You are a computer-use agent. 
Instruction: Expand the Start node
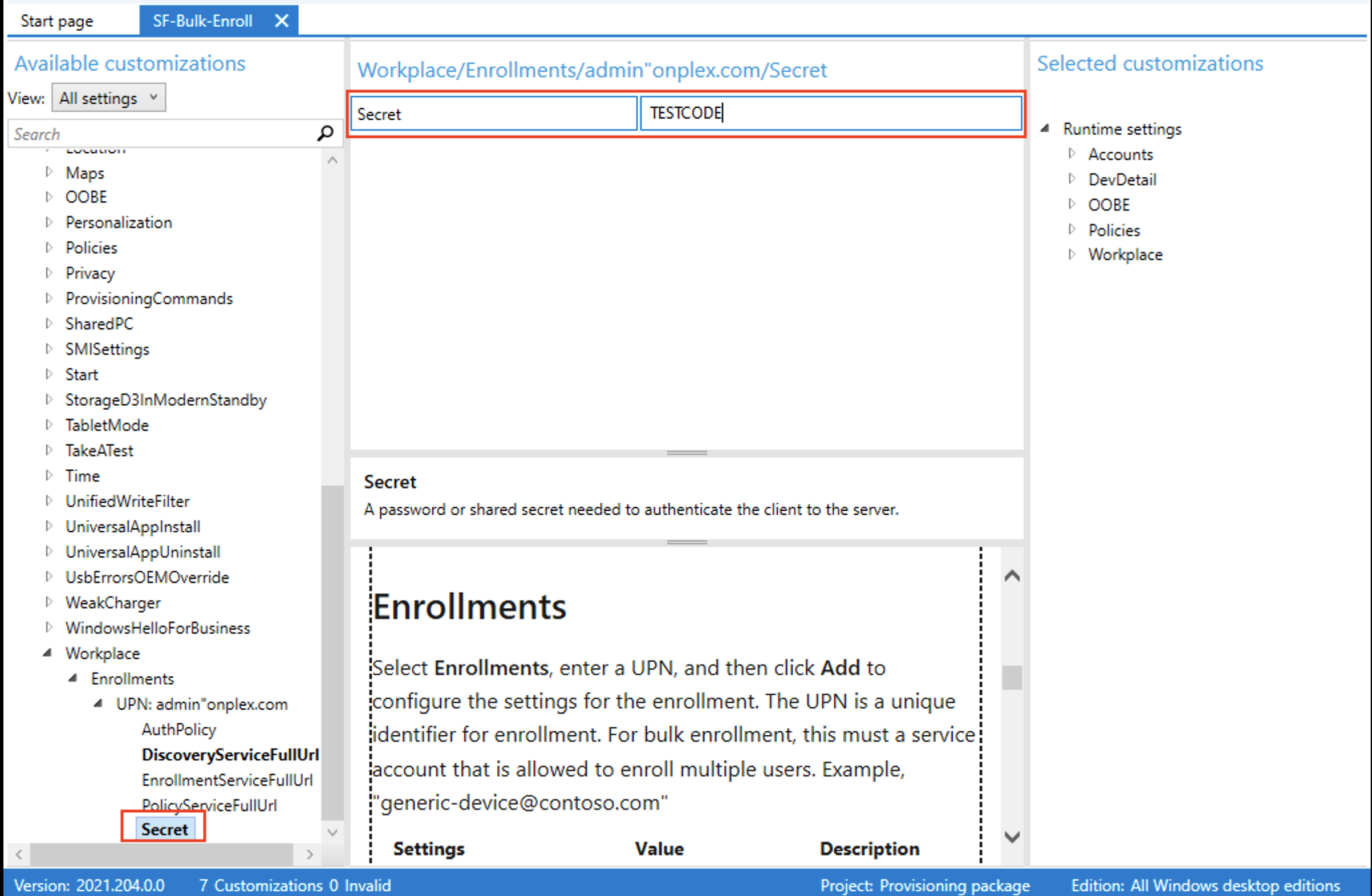coord(49,374)
